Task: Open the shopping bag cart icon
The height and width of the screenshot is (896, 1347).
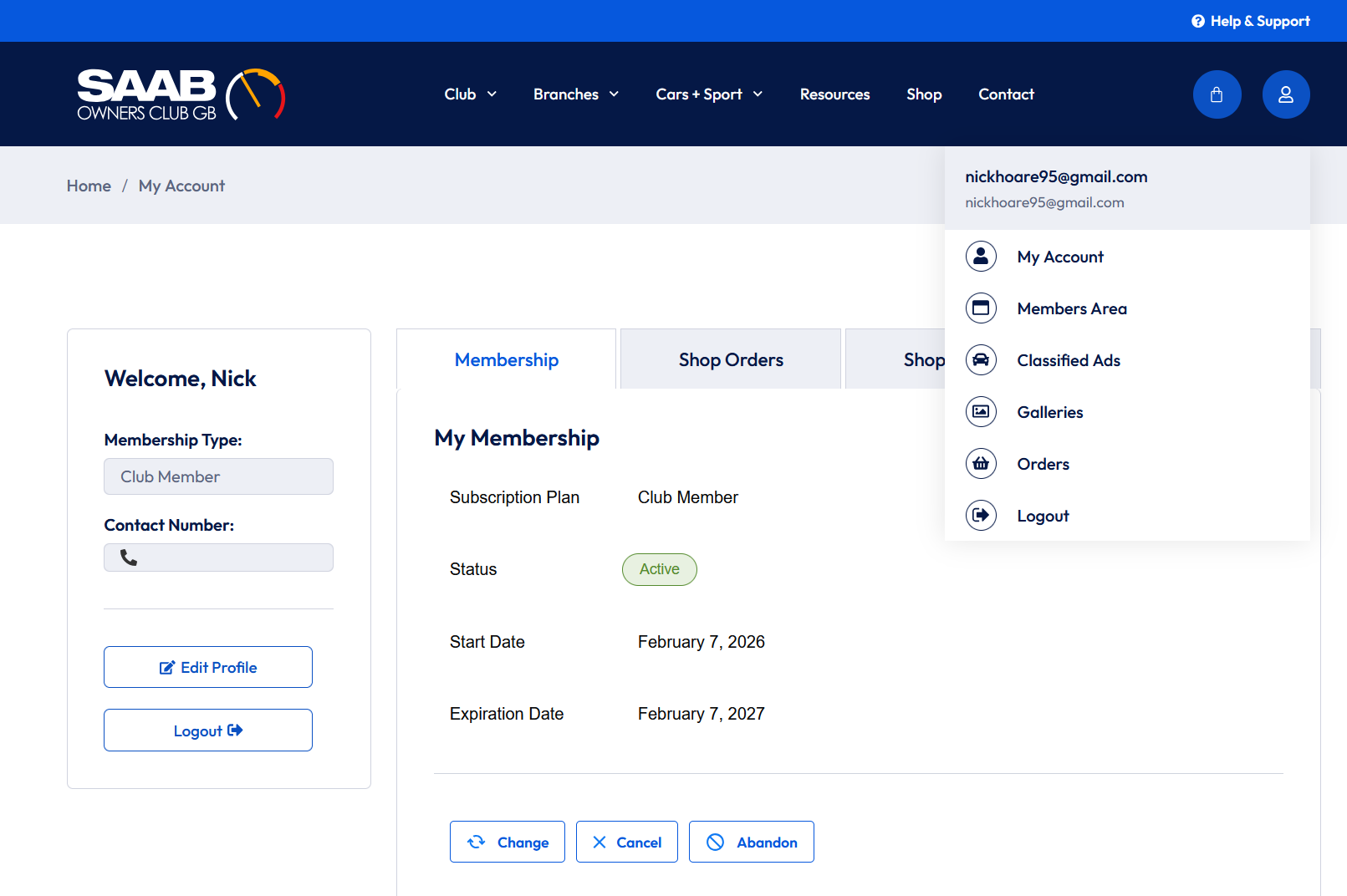Action: (1217, 94)
